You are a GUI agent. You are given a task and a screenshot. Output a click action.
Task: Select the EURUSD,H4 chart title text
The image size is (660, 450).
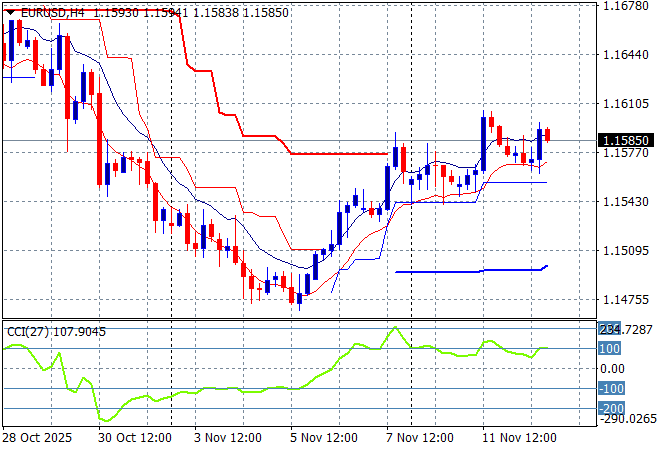pos(53,13)
